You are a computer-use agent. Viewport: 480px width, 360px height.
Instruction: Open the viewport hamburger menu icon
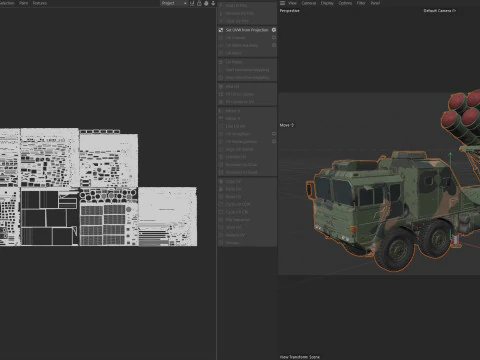tap(282, 3)
